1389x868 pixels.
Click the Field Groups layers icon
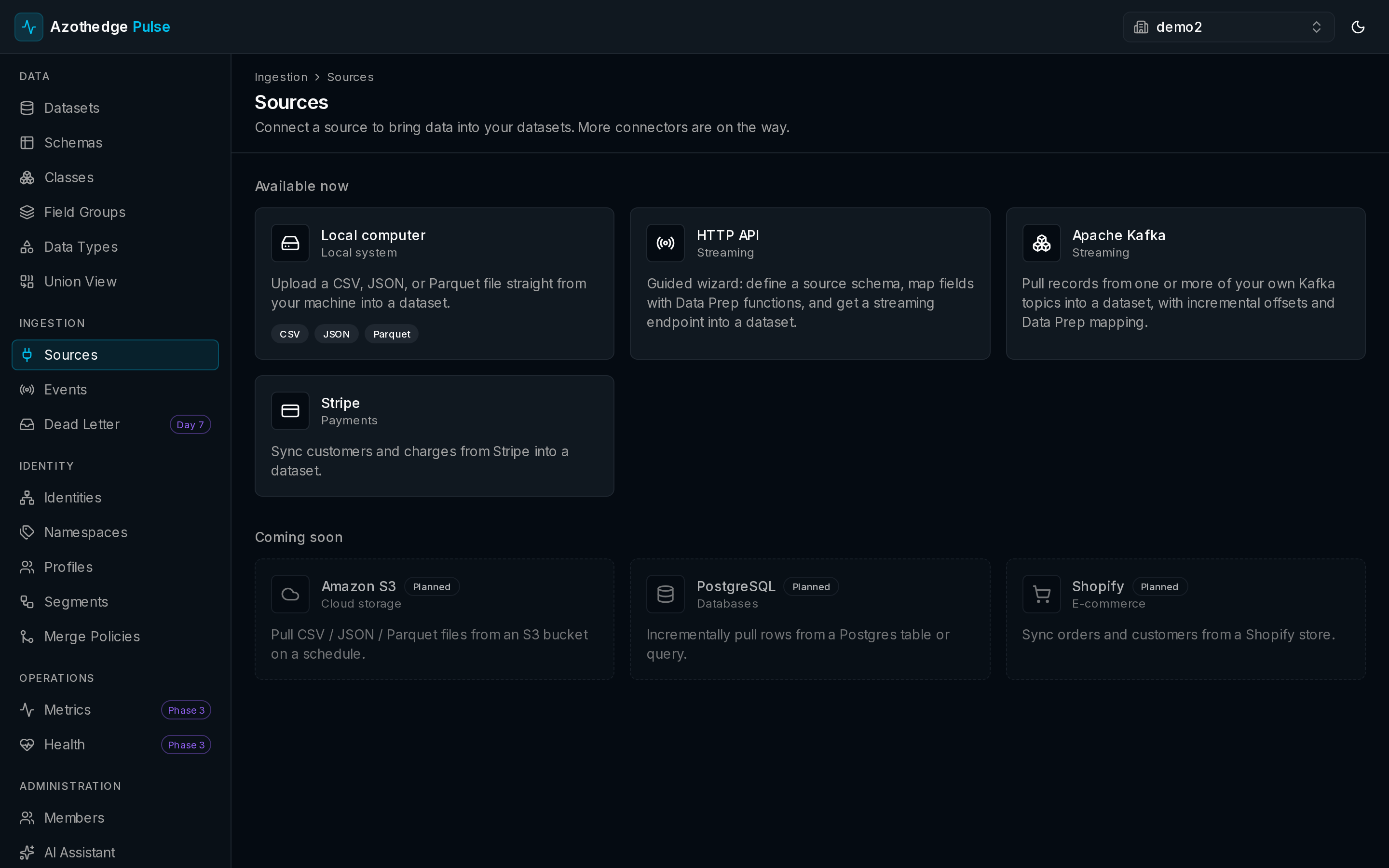[x=27, y=212]
